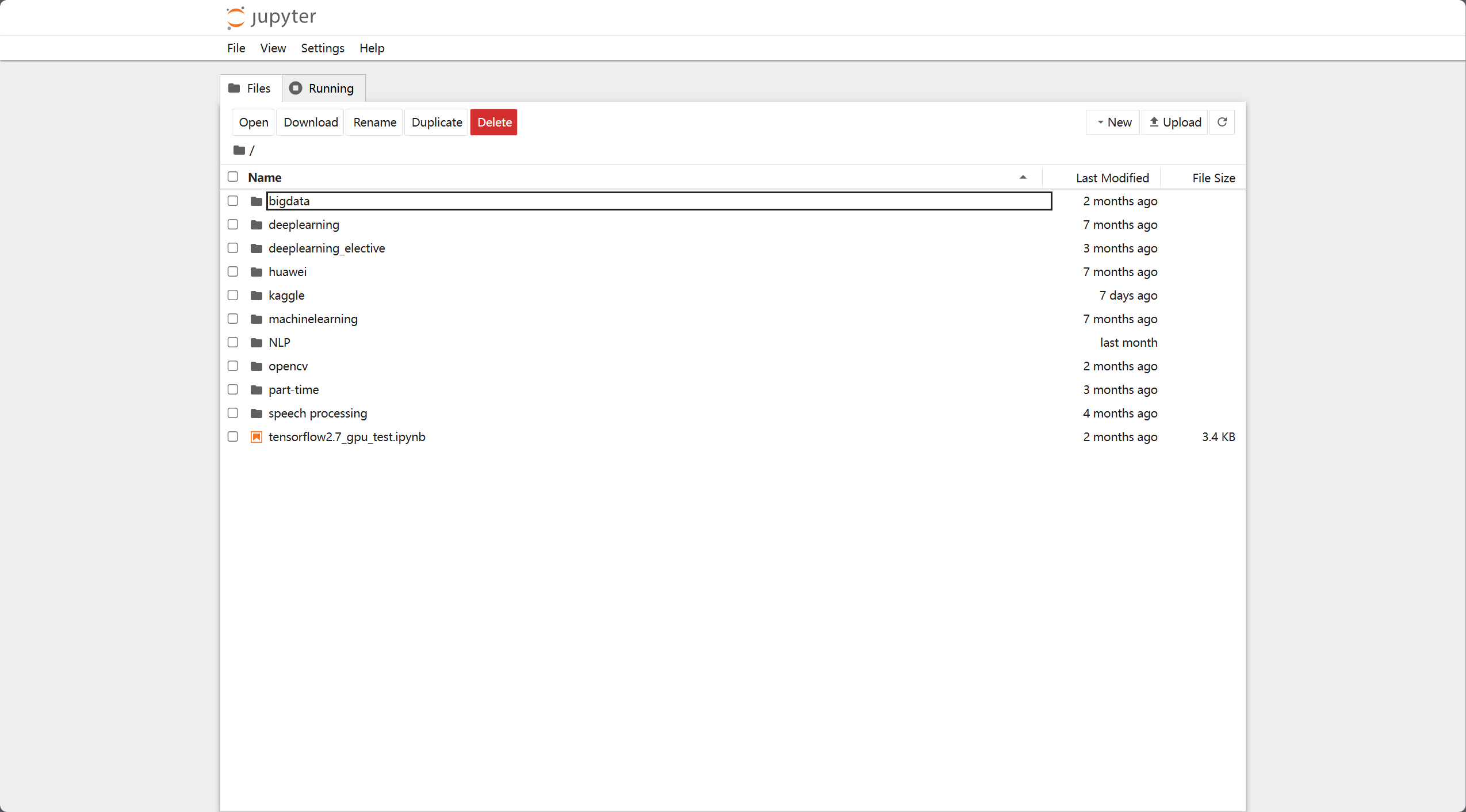Sort by Last Modified column
1466x812 pixels.
[1112, 178]
